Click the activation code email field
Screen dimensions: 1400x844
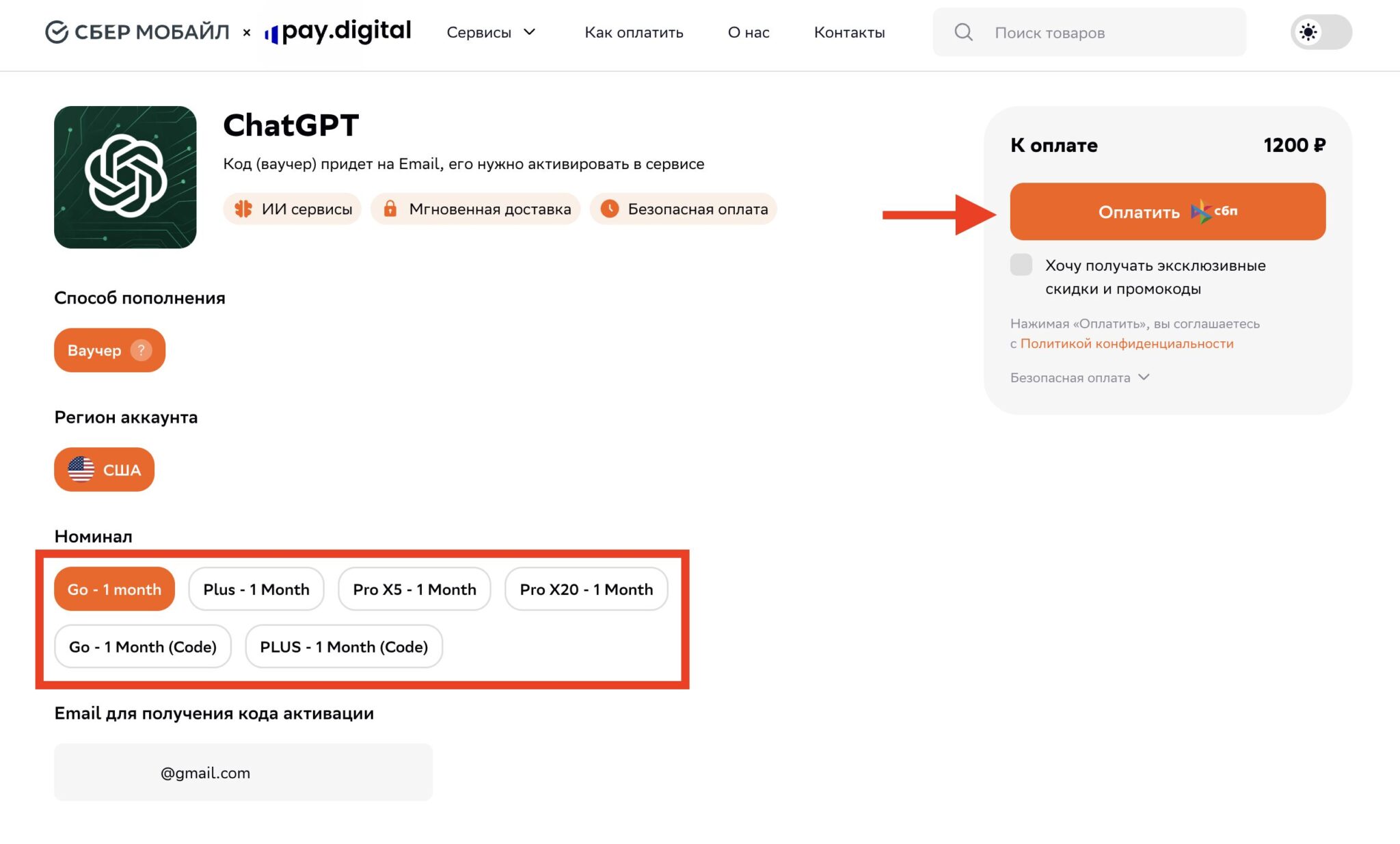point(243,772)
